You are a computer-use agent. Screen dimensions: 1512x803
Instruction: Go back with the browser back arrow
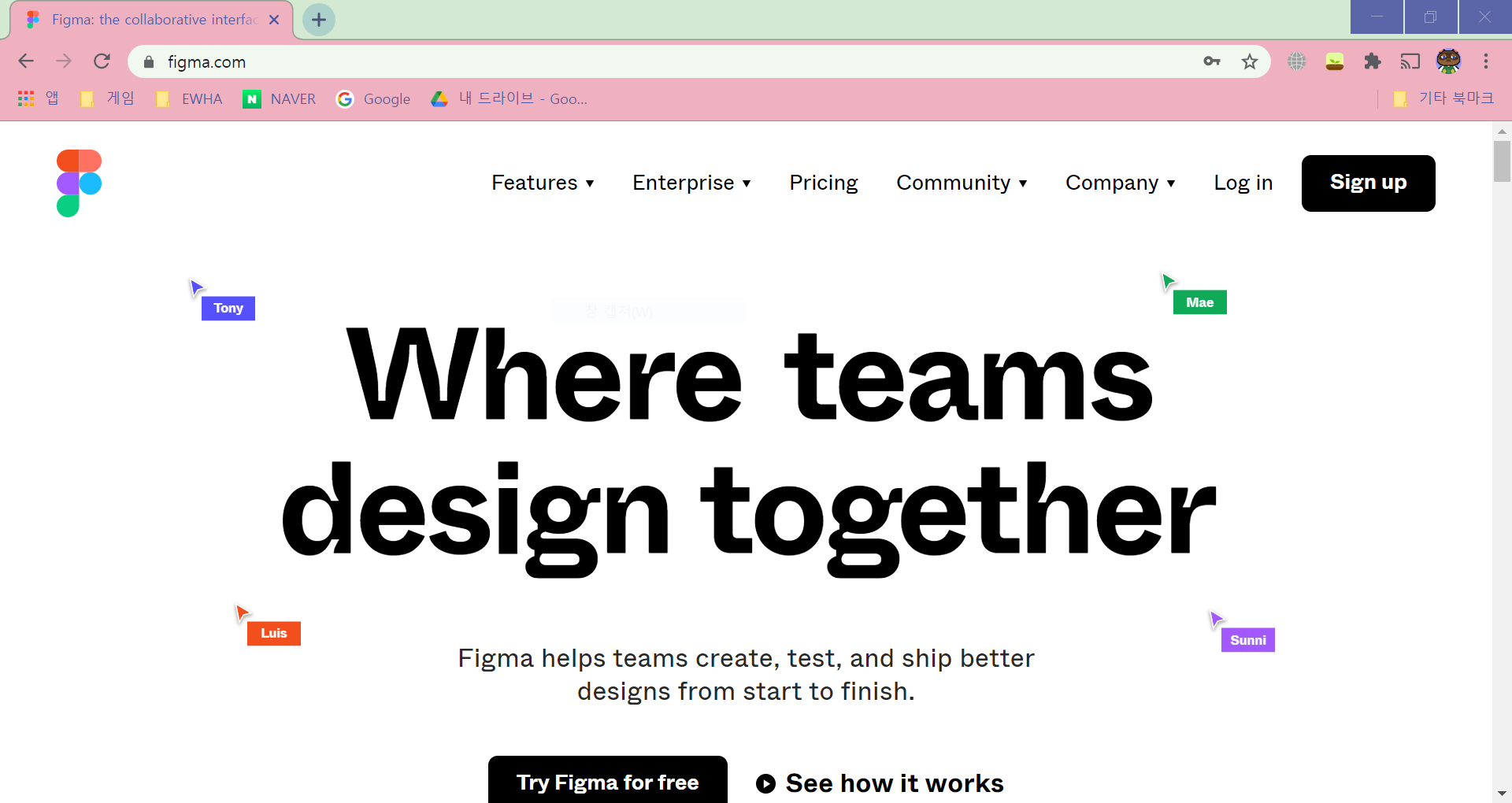(26, 61)
